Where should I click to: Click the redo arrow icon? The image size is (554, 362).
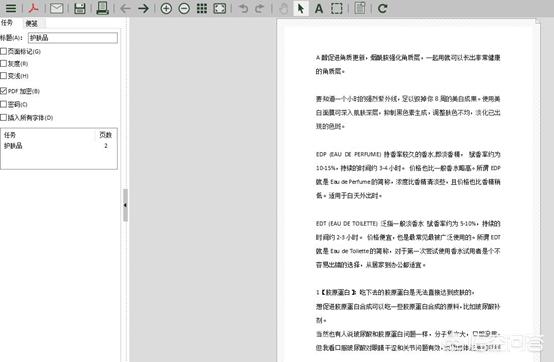coord(260,8)
